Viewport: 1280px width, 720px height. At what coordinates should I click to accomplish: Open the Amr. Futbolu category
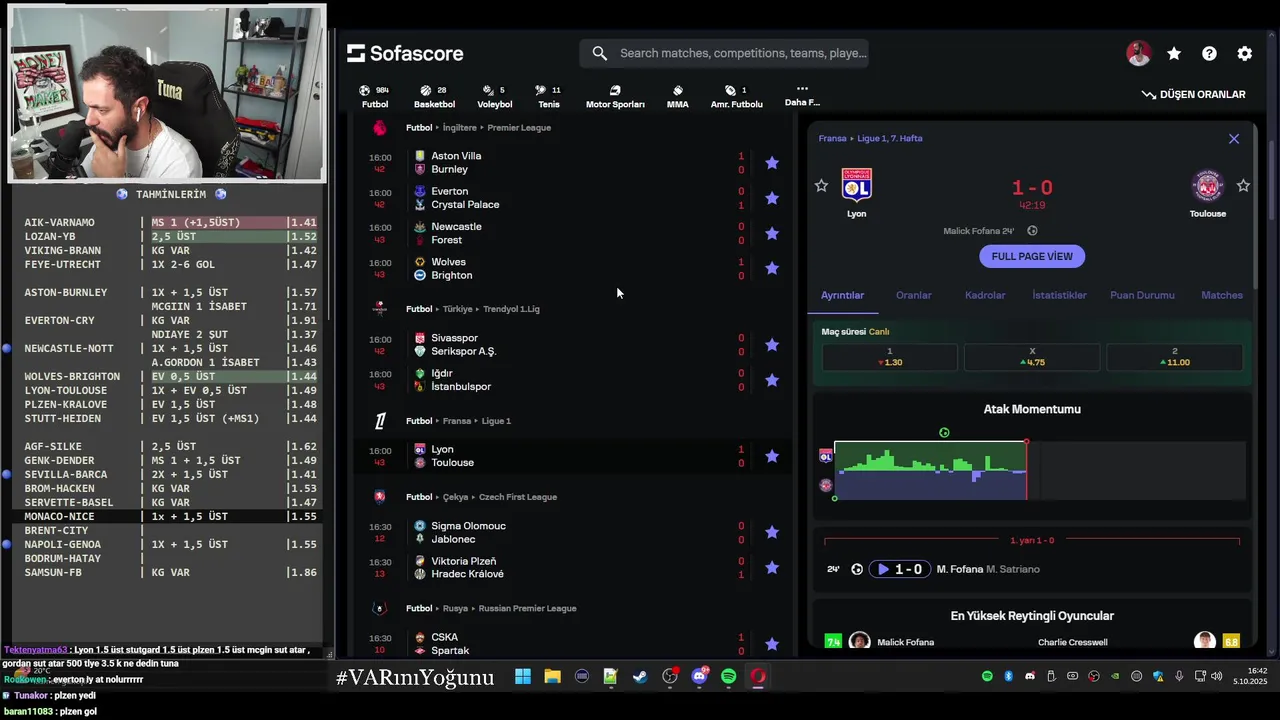pos(736,96)
